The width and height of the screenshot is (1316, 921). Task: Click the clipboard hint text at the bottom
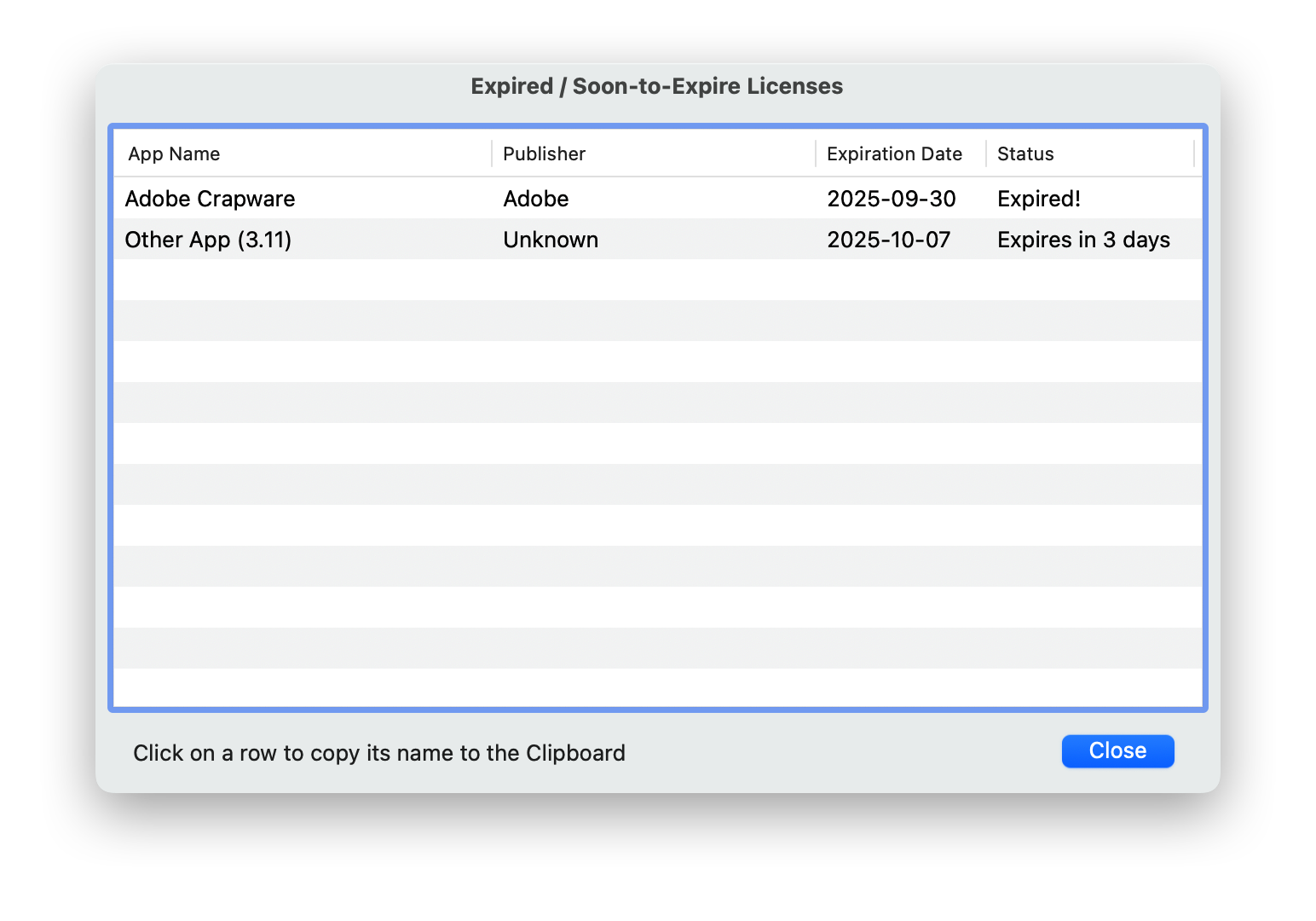pos(379,753)
